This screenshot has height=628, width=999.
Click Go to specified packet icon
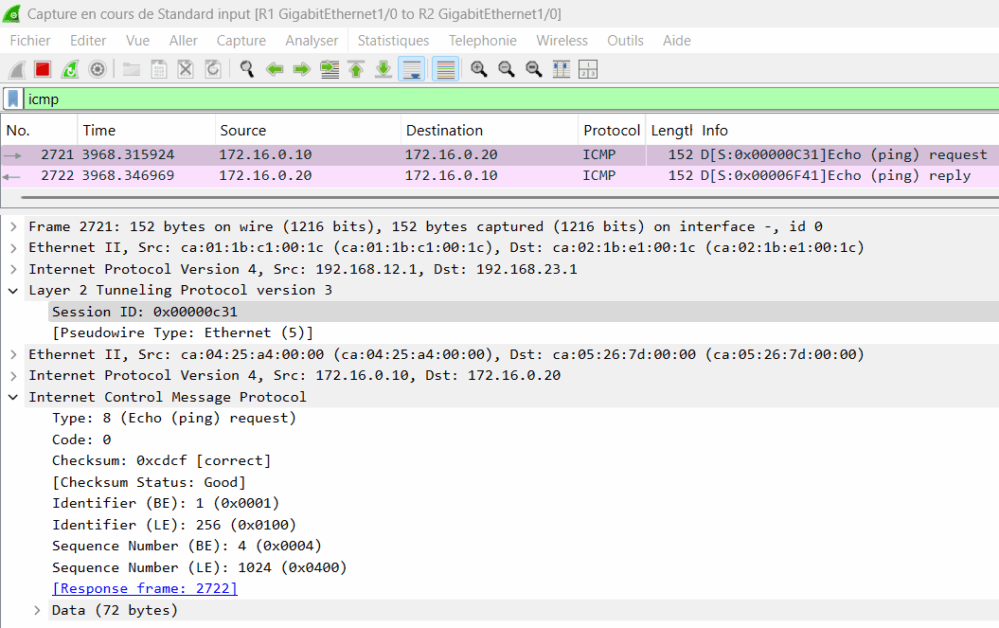click(x=329, y=69)
